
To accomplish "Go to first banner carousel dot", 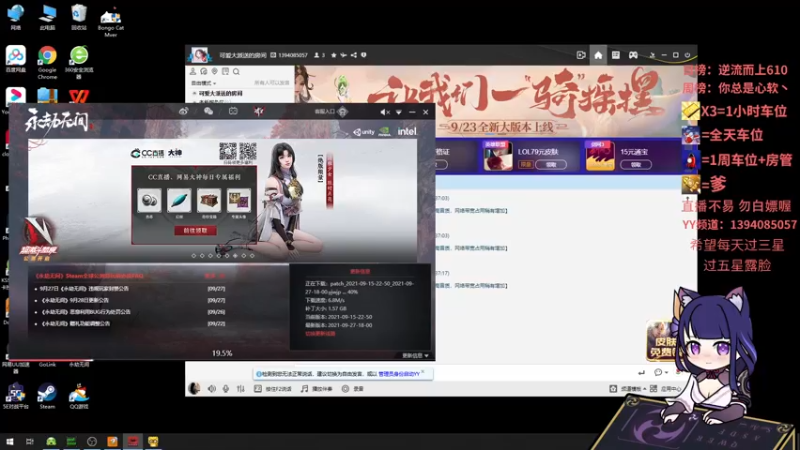I will [x=193, y=256].
